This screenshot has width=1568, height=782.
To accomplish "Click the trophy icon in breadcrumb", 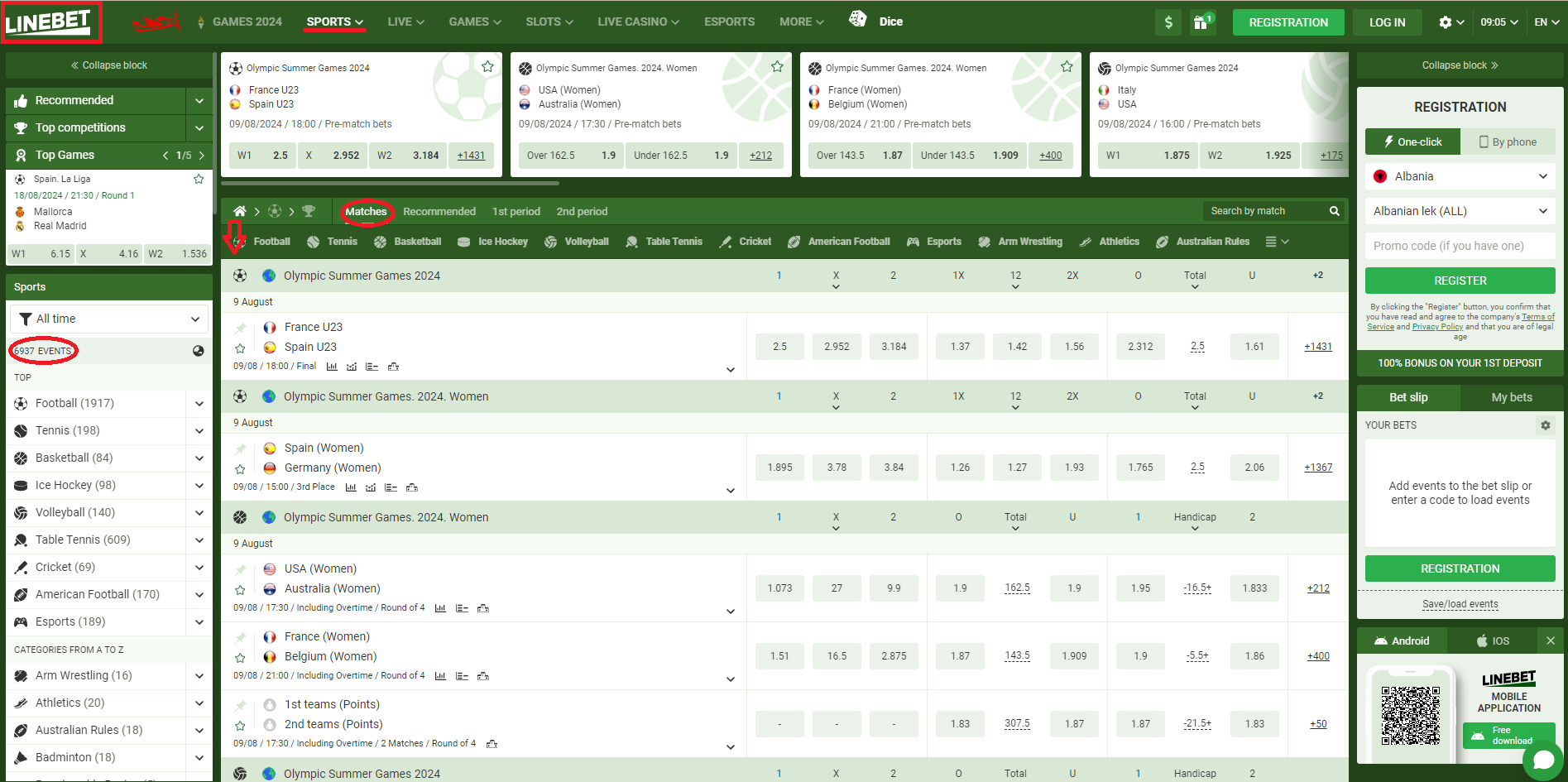I will (309, 211).
